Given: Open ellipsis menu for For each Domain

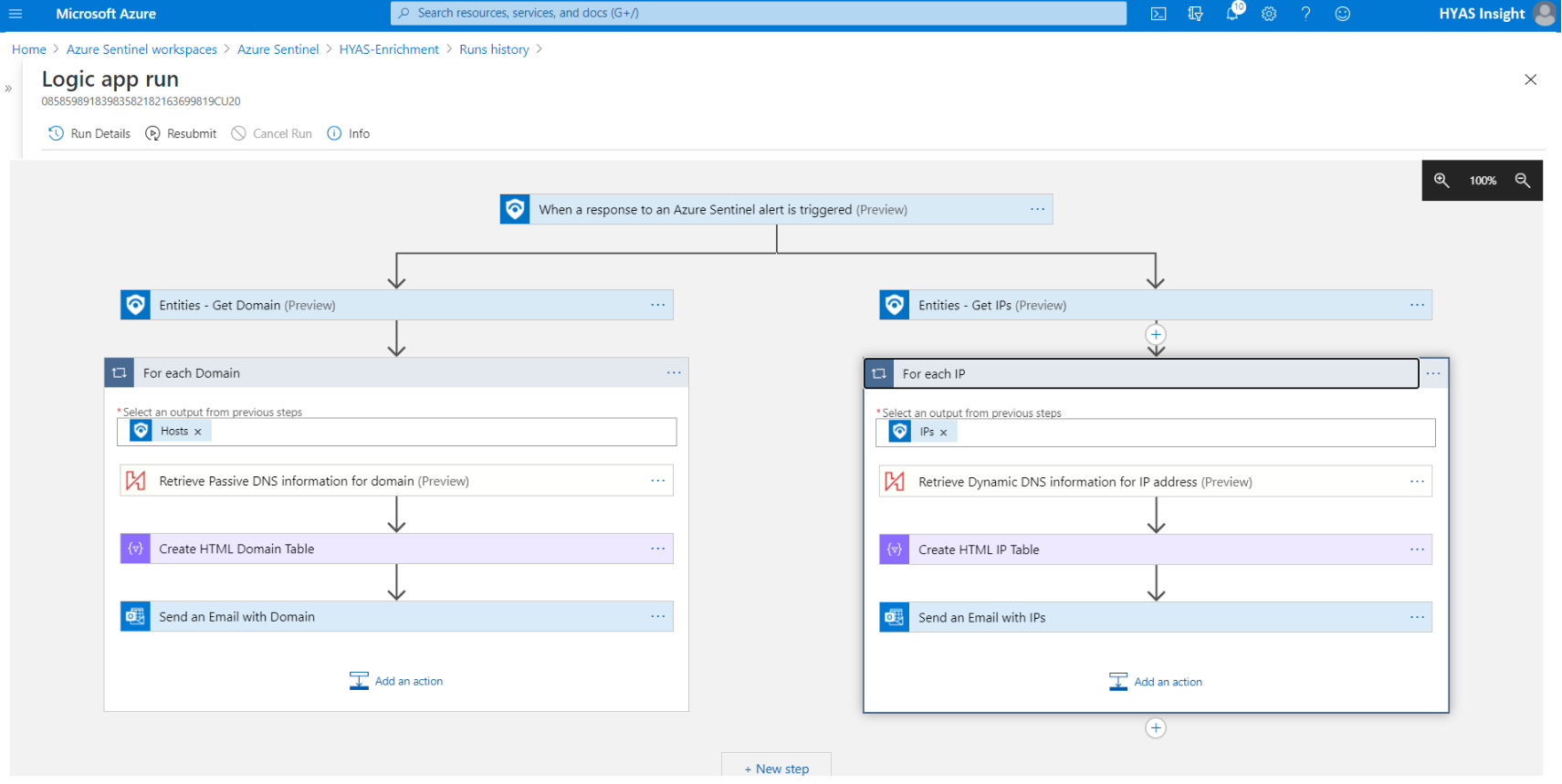Looking at the screenshot, I should click(x=674, y=372).
